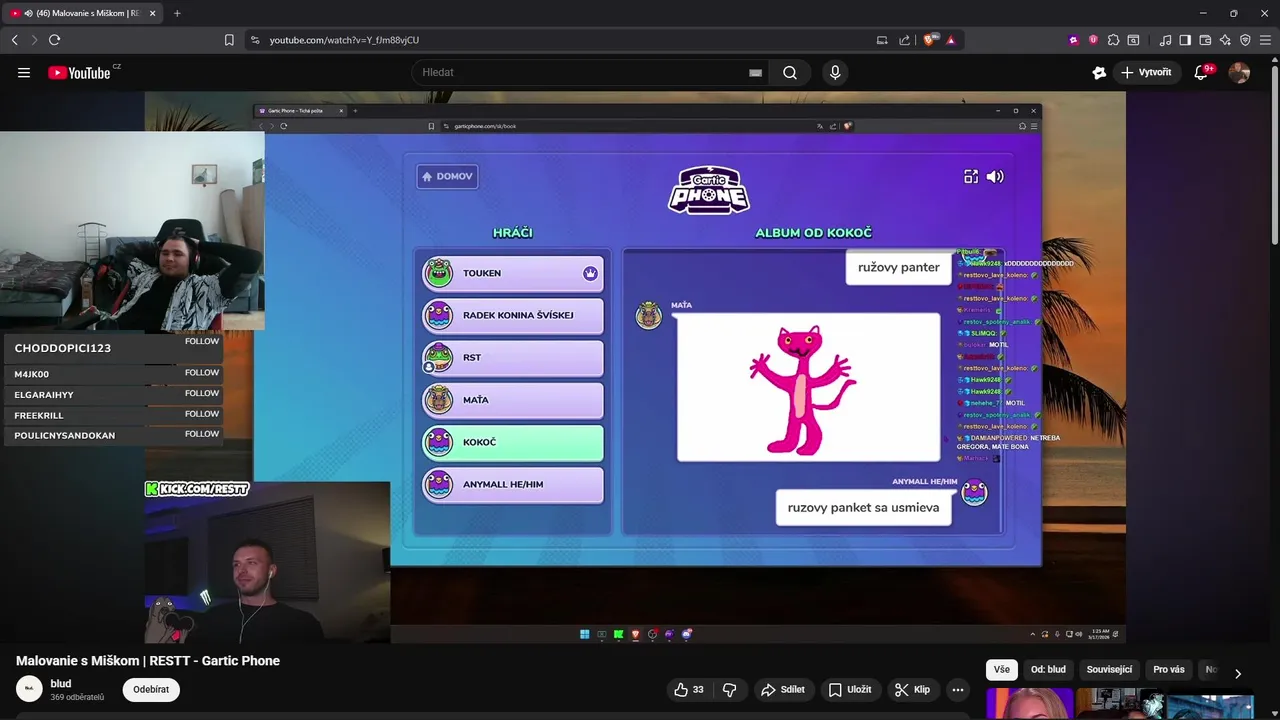Click the pink panther drawing
Screen dimensions: 1280x720
pyautogui.click(x=808, y=387)
